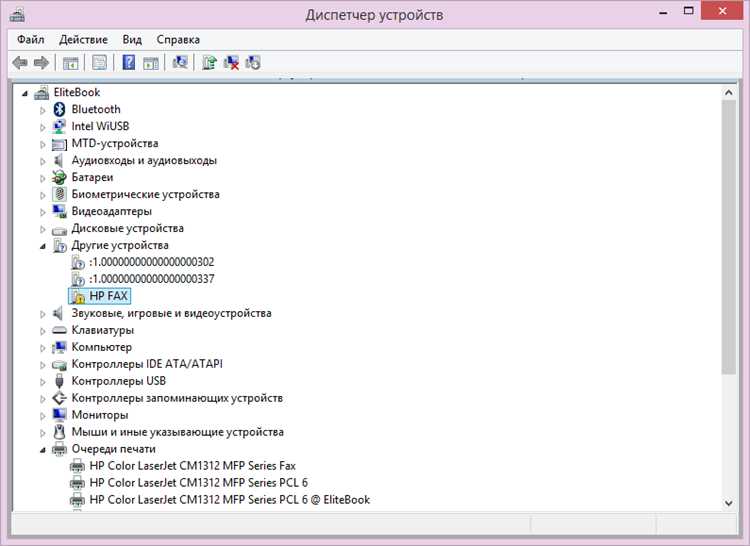
Task: Expand the MTD-устройства category
Action: pyautogui.click(x=43, y=144)
